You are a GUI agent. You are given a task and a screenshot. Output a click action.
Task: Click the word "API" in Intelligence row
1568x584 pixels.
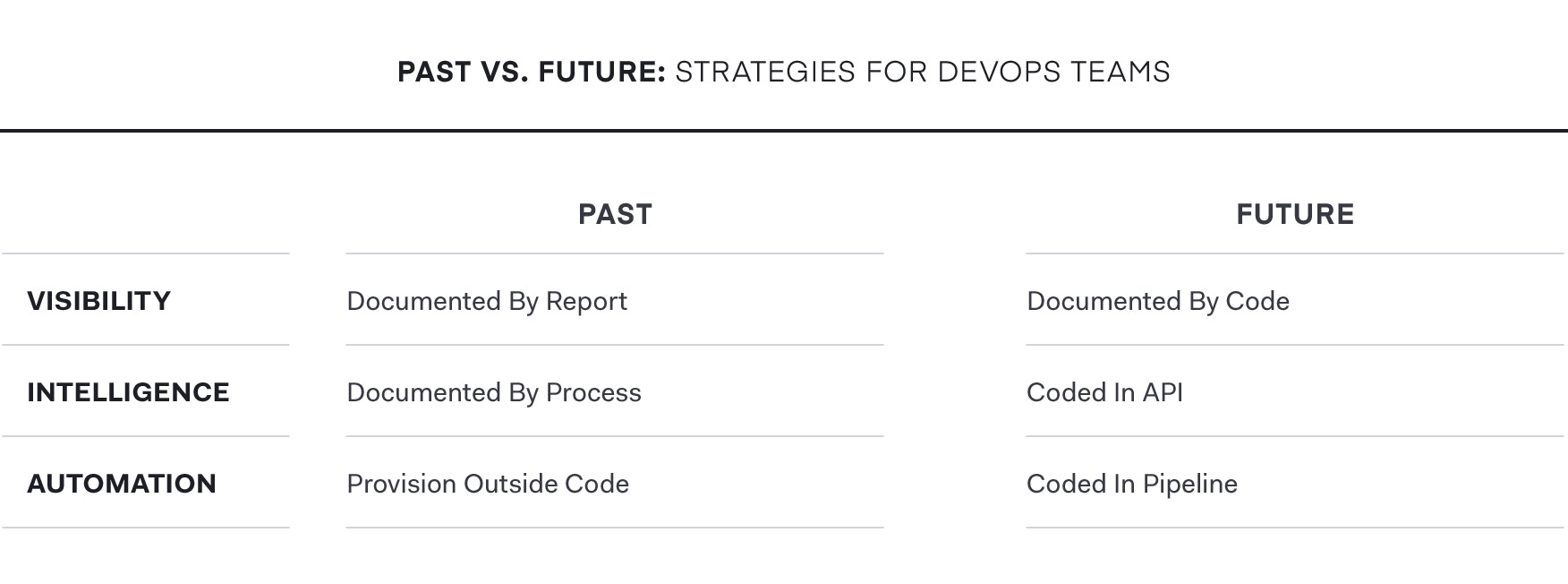tap(1163, 392)
